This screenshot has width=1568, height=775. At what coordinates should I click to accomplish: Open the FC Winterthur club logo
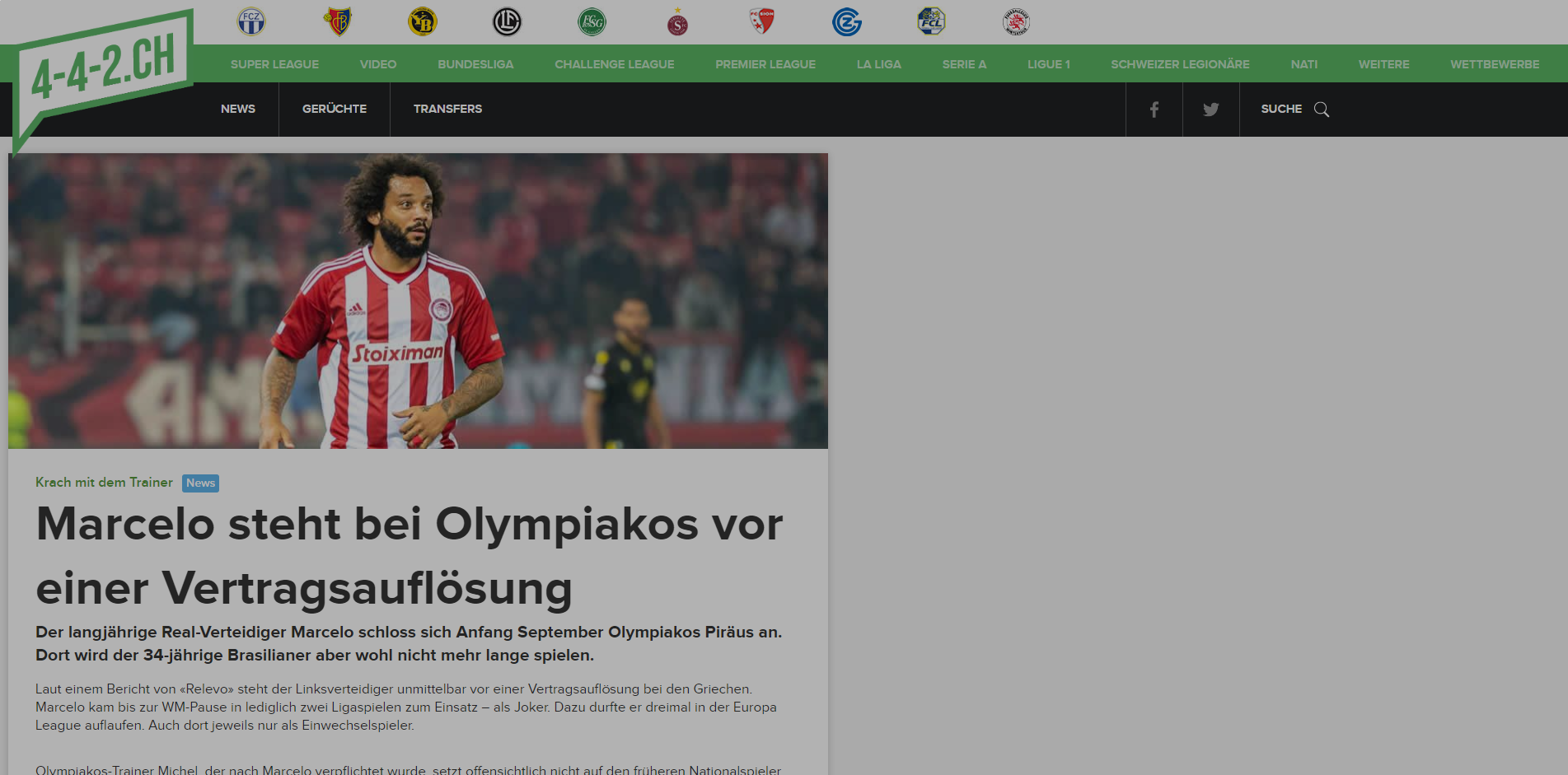[x=1016, y=21]
